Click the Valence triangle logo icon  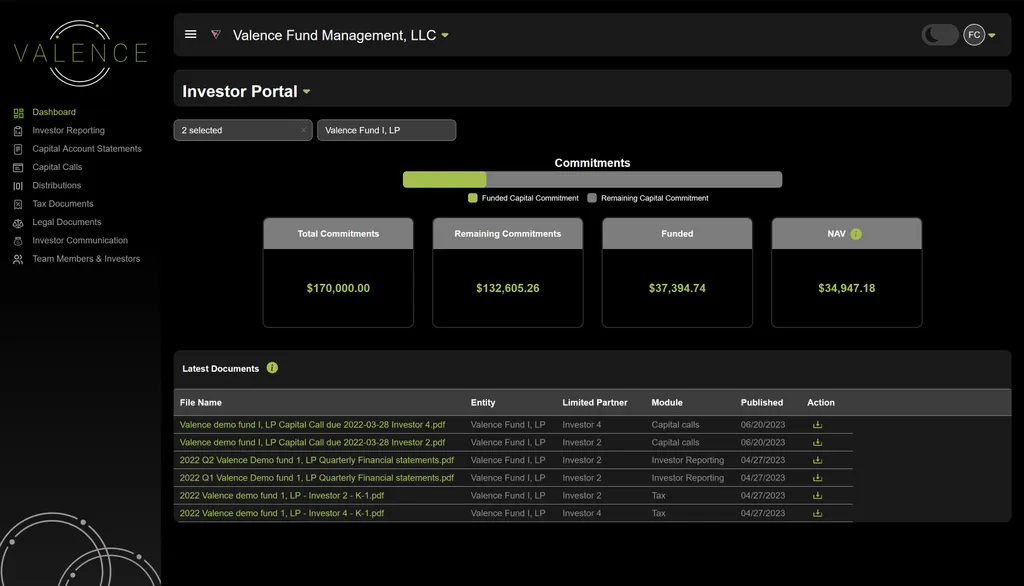tap(216, 35)
